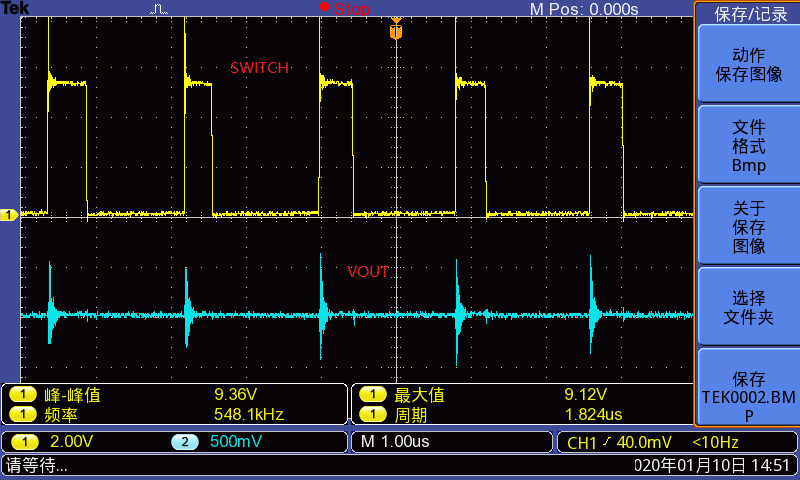800x480 pixels.
Task: Click the 保存/记录 menu title
Action: click(x=751, y=14)
